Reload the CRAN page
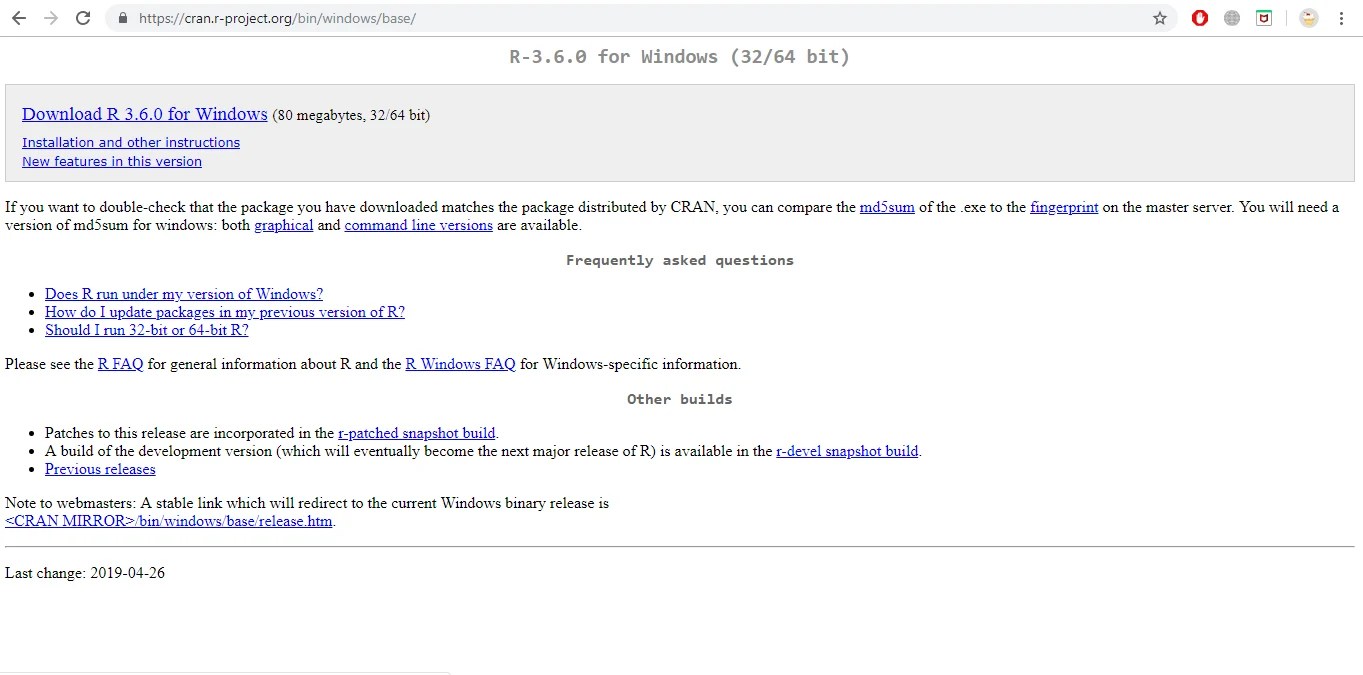 point(84,18)
